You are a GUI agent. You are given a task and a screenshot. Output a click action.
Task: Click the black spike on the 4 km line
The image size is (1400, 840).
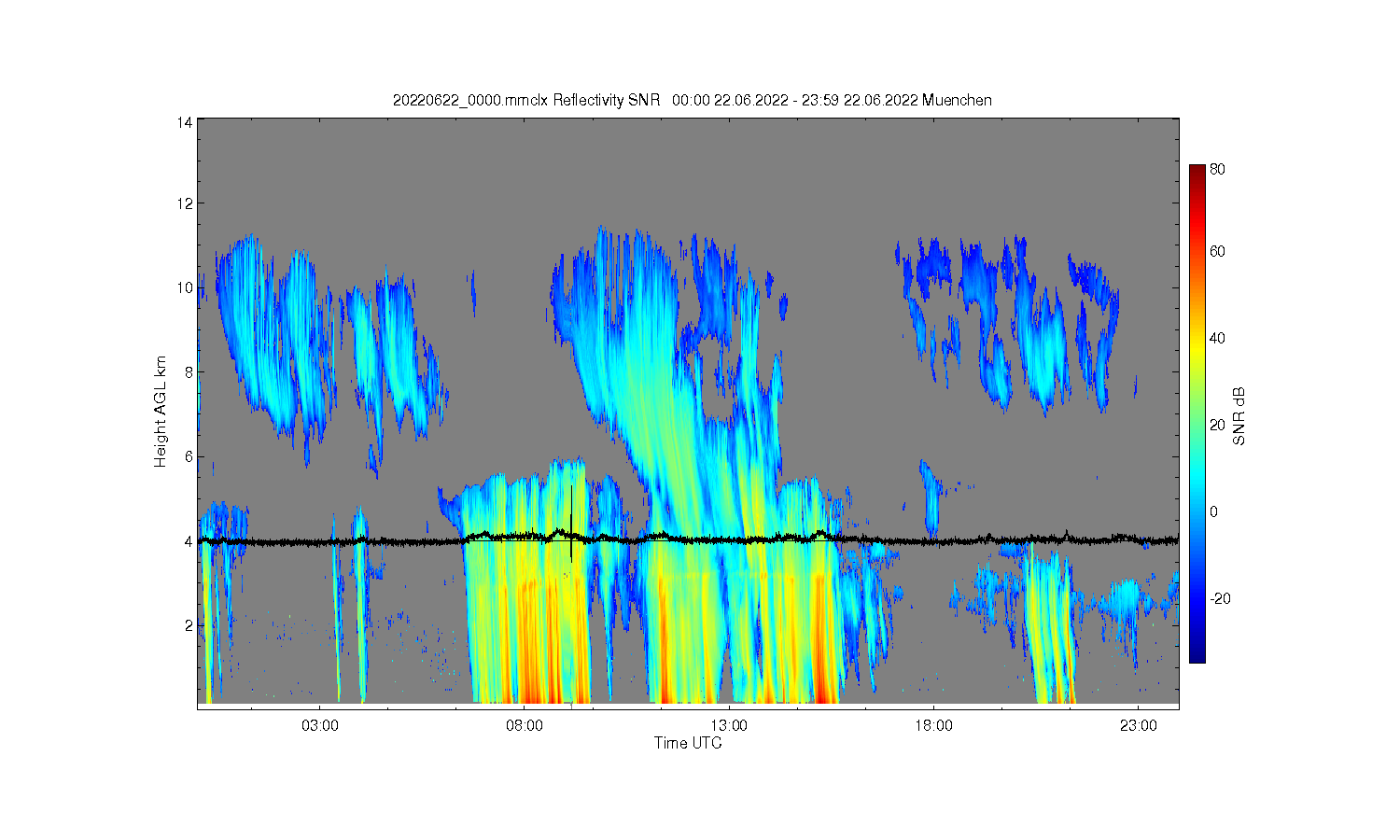[571, 523]
